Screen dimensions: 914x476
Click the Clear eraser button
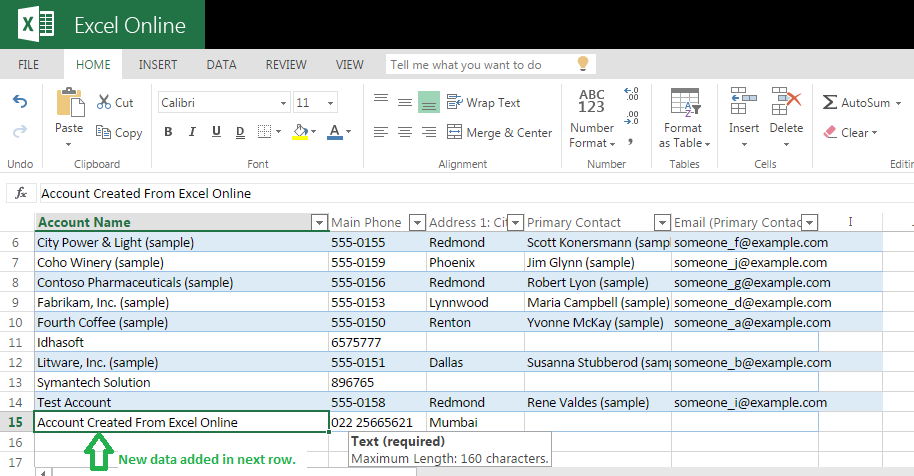[x=850, y=132]
